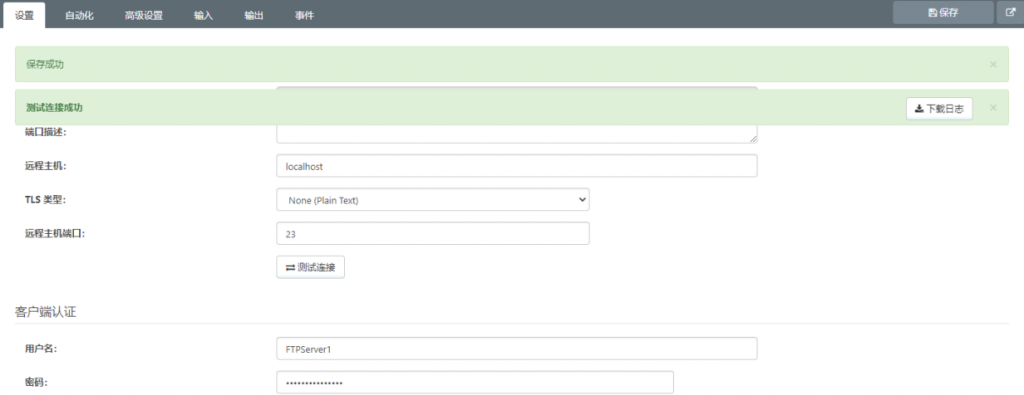View the 事件 tab
1024x395 pixels.
(304, 16)
